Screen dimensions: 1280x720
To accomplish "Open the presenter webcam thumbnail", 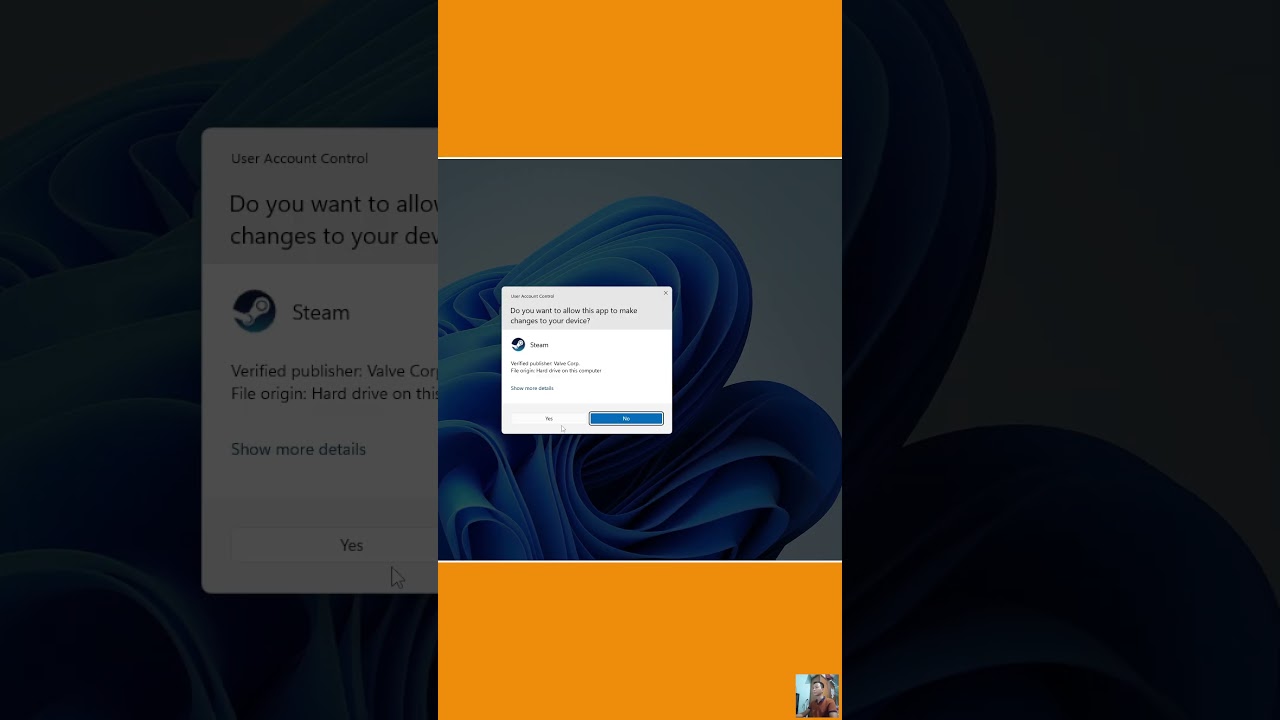I will coord(817,696).
